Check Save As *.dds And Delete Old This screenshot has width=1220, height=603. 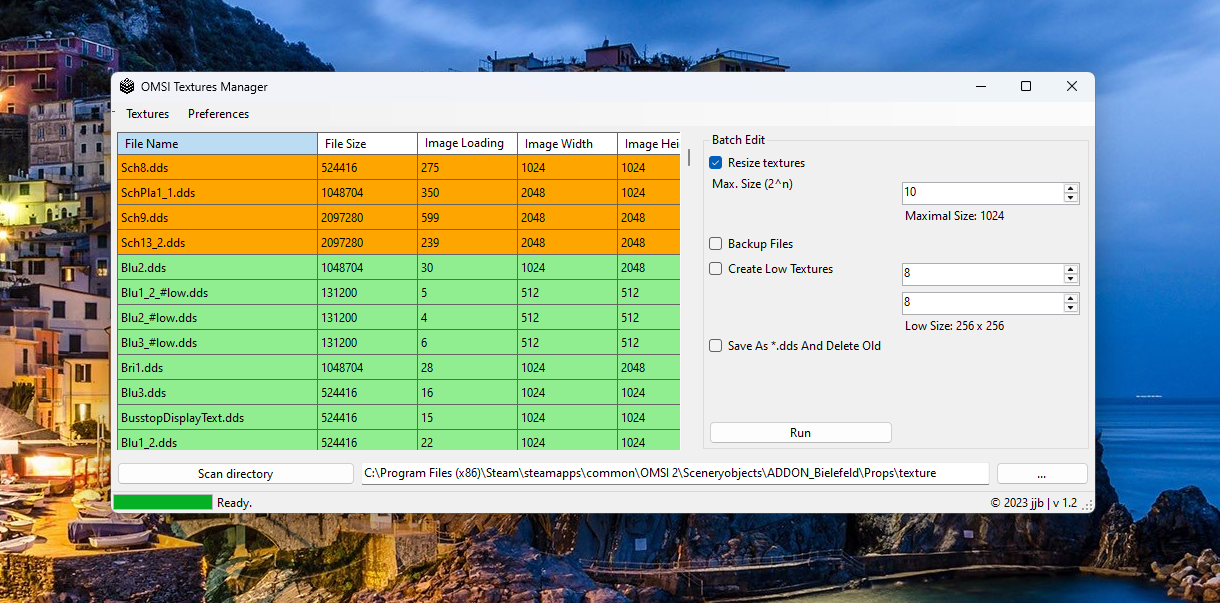[x=716, y=346]
